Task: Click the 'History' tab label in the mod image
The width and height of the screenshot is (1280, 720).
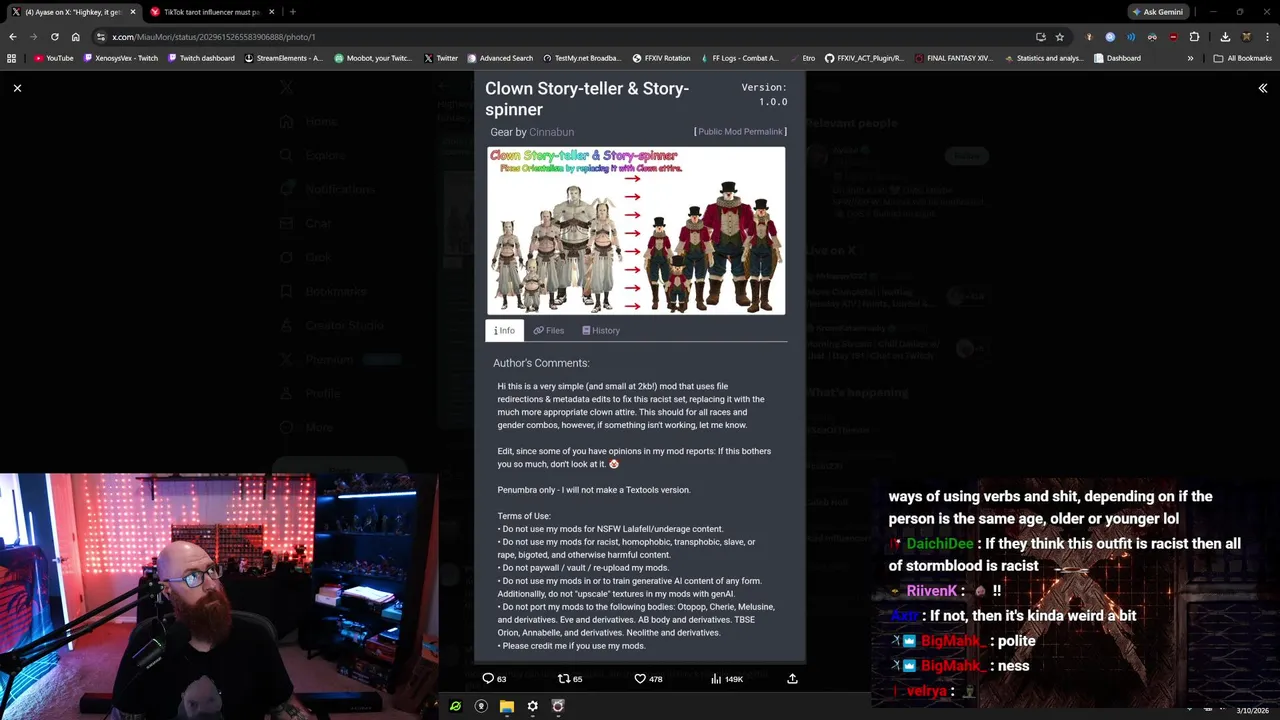Action: tap(601, 330)
